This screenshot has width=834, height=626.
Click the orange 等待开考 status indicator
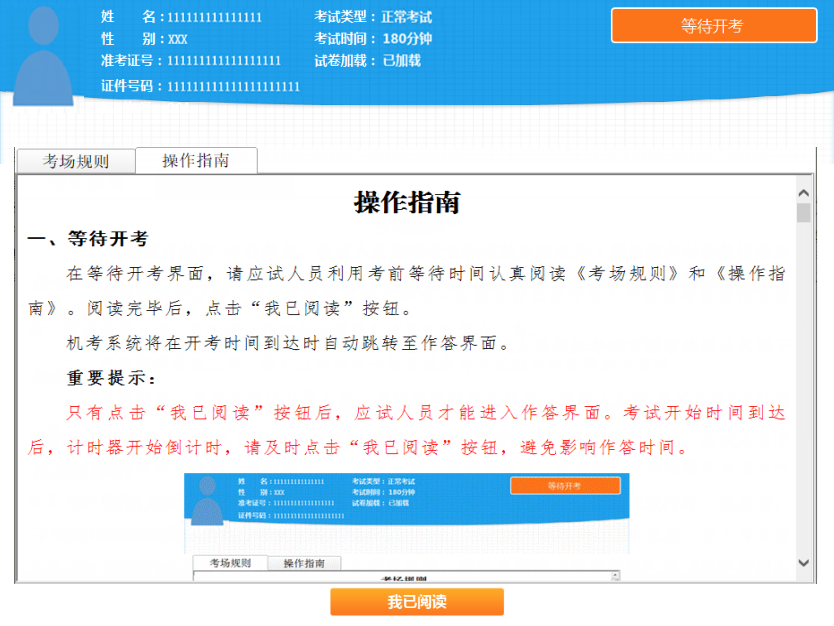[x=713, y=25]
